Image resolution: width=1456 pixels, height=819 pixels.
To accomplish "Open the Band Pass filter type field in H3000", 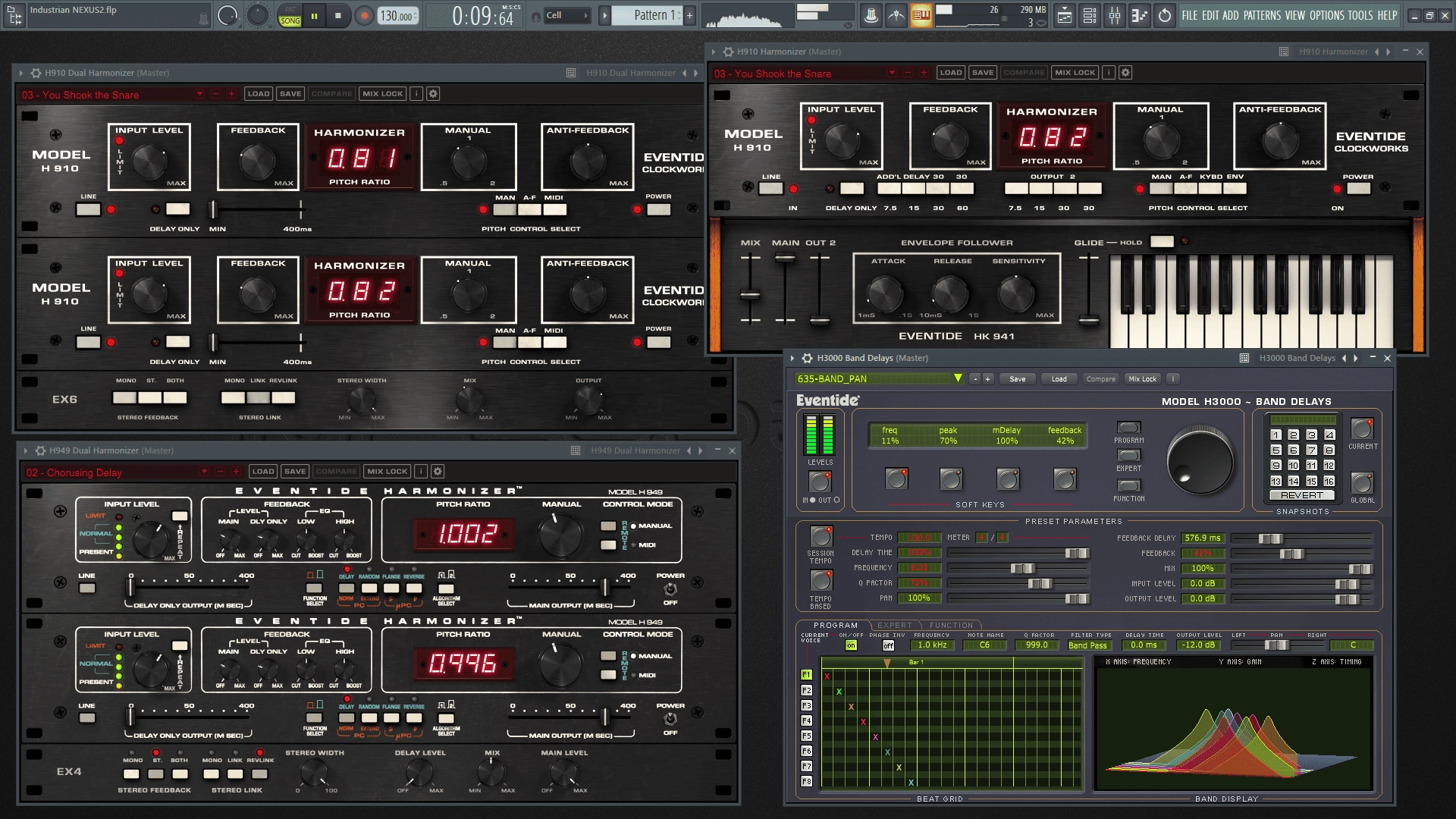I will click(x=1089, y=645).
